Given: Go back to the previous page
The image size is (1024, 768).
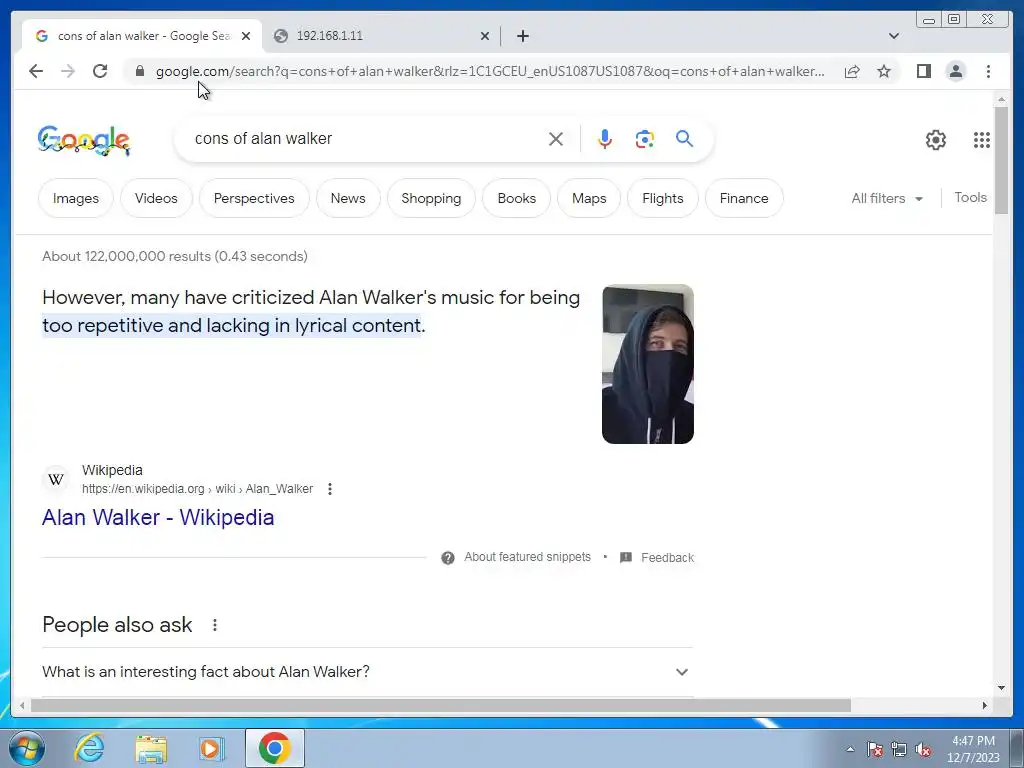Looking at the screenshot, I should click(x=36, y=71).
